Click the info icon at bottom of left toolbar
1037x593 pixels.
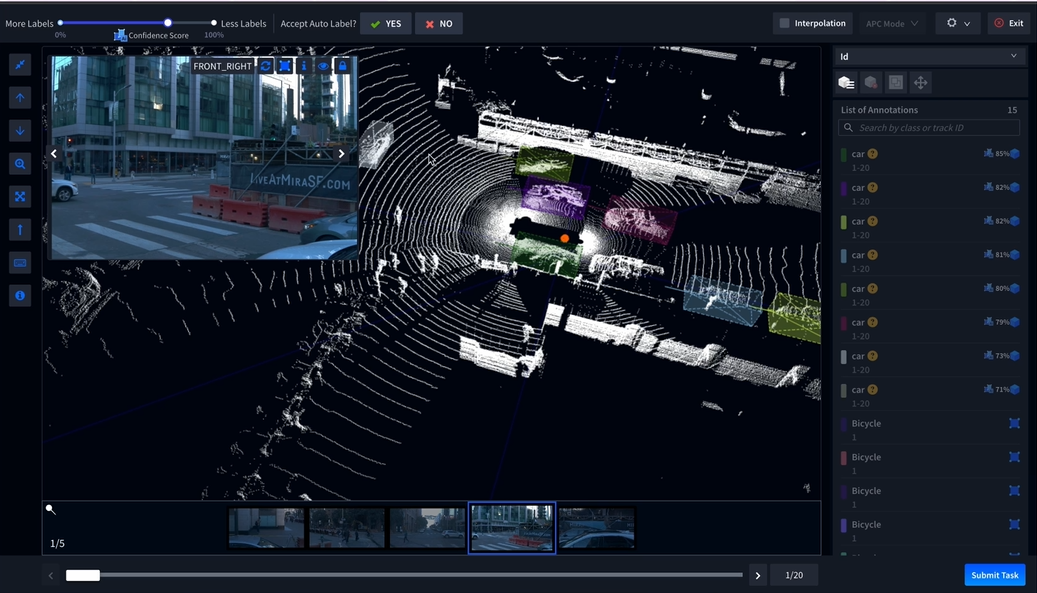[20, 296]
